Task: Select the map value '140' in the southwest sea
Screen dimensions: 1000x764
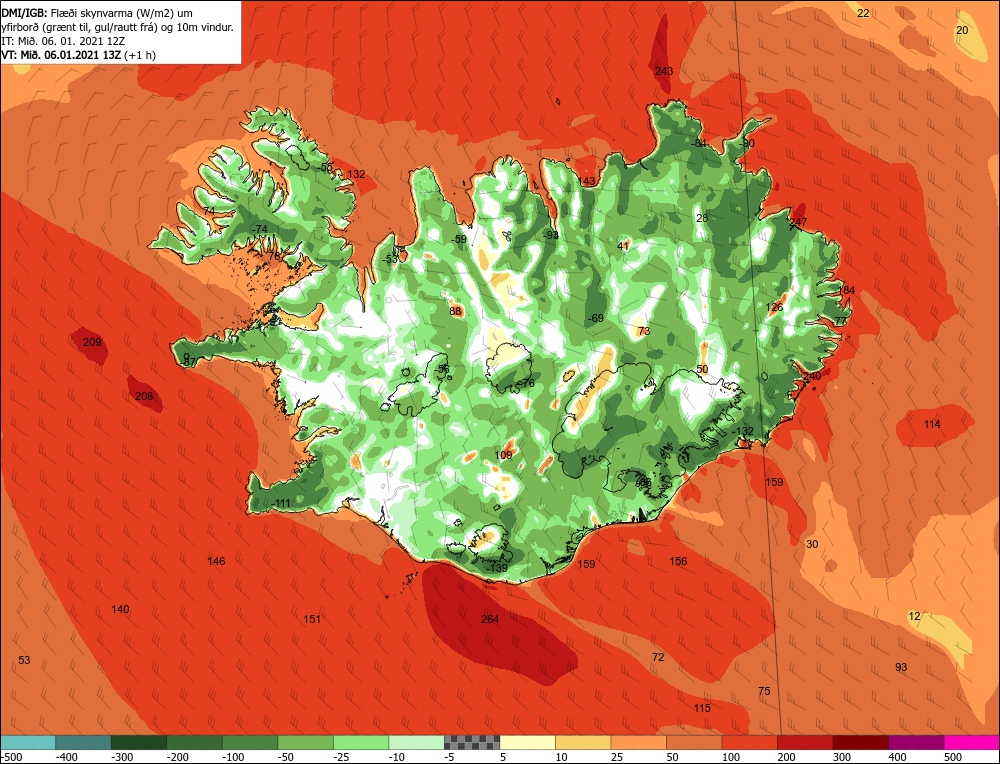Action: point(121,609)
